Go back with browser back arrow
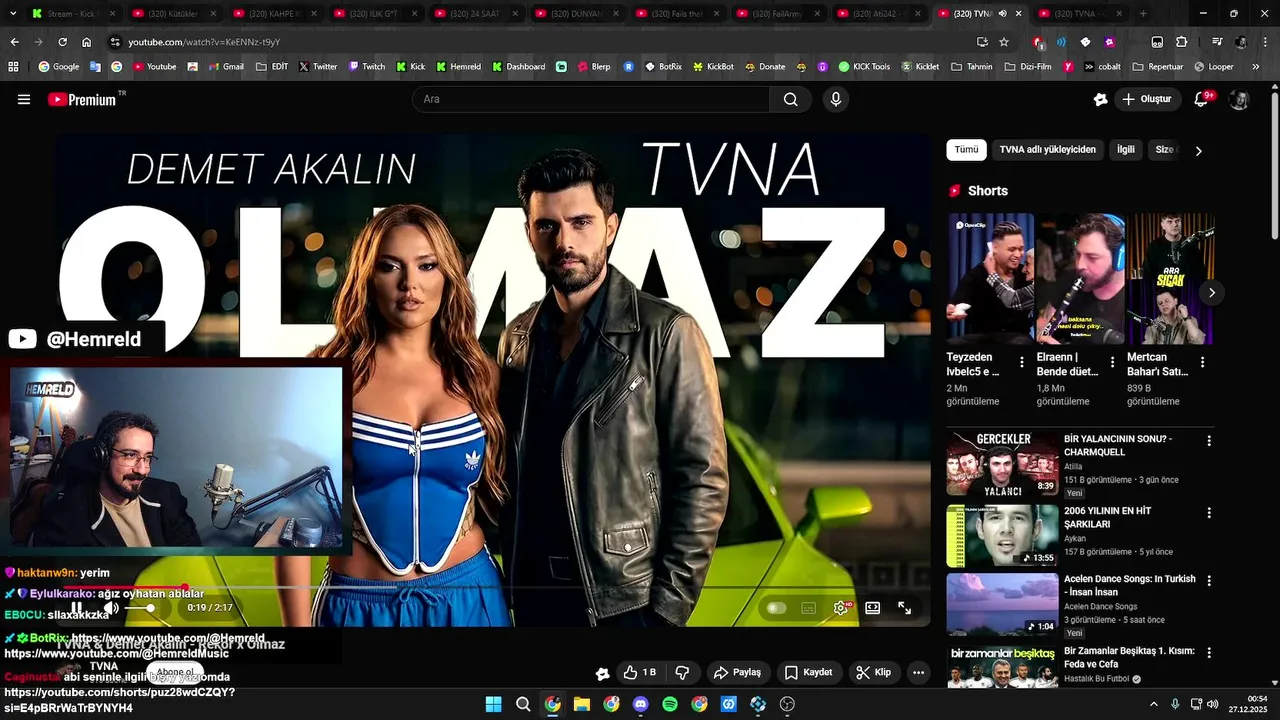This screenshot has width=1280, height=720. point(14,42)
